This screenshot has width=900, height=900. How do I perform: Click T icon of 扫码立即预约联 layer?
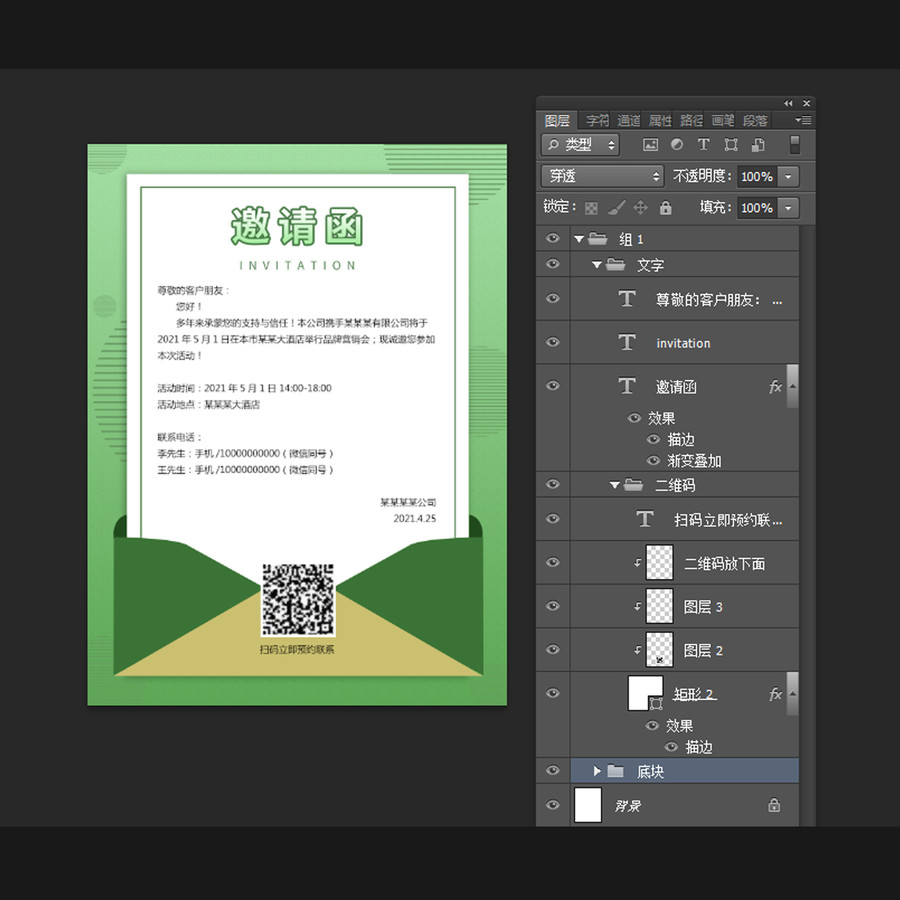point(645,519)
